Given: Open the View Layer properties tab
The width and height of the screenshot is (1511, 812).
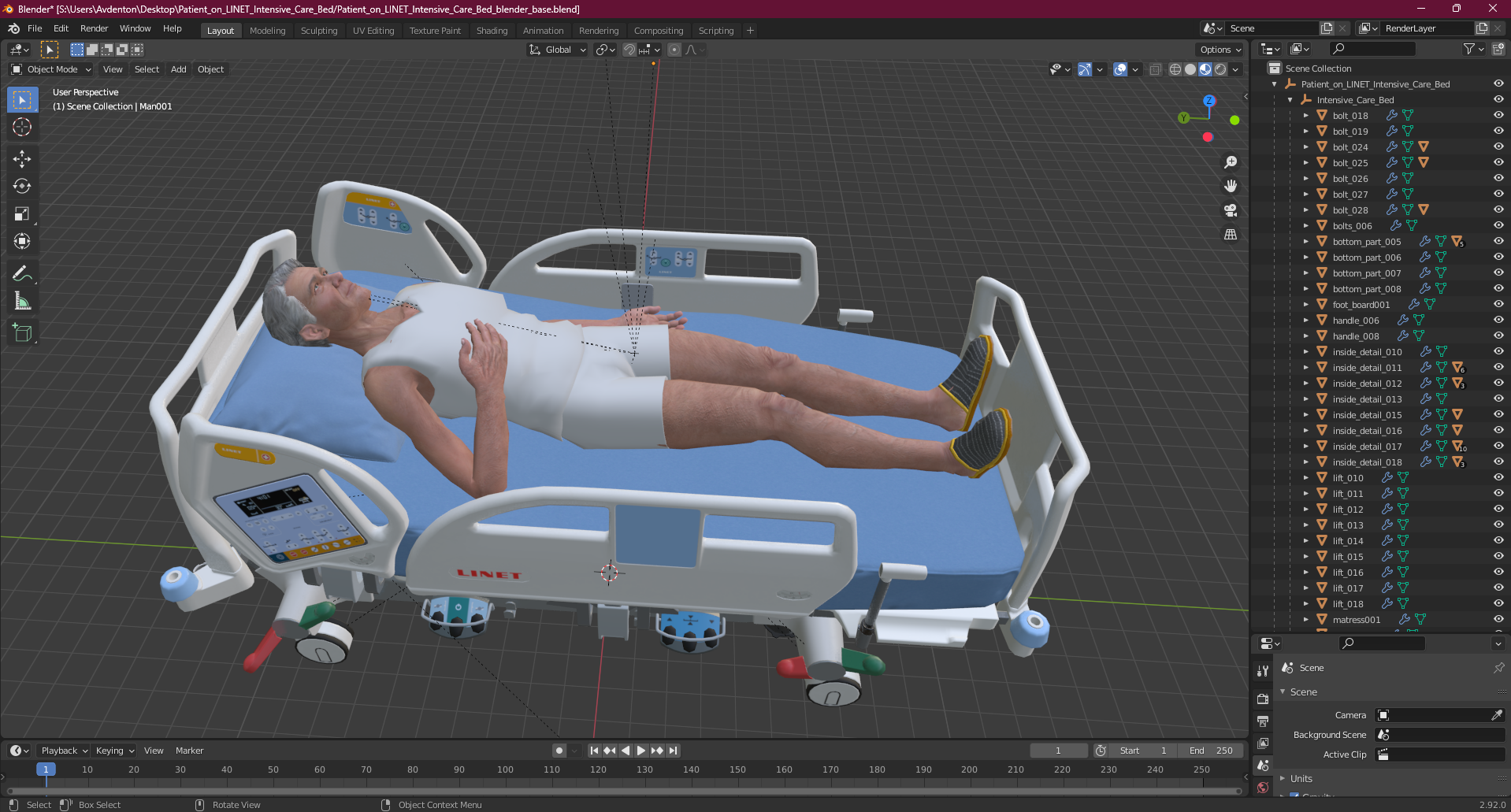Looking at the screenshot, I should [1263, 743].
